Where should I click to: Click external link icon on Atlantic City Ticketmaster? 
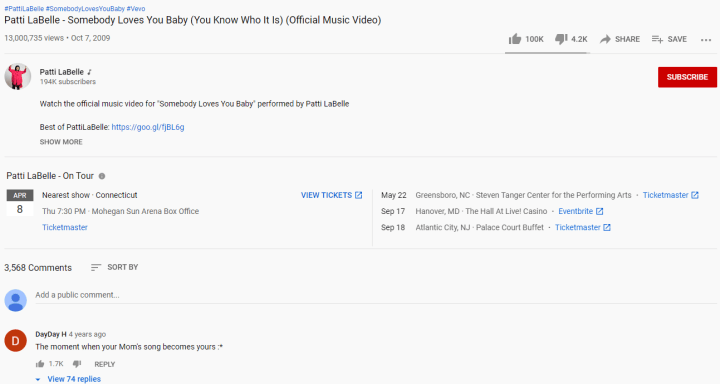tap(607, 227)
